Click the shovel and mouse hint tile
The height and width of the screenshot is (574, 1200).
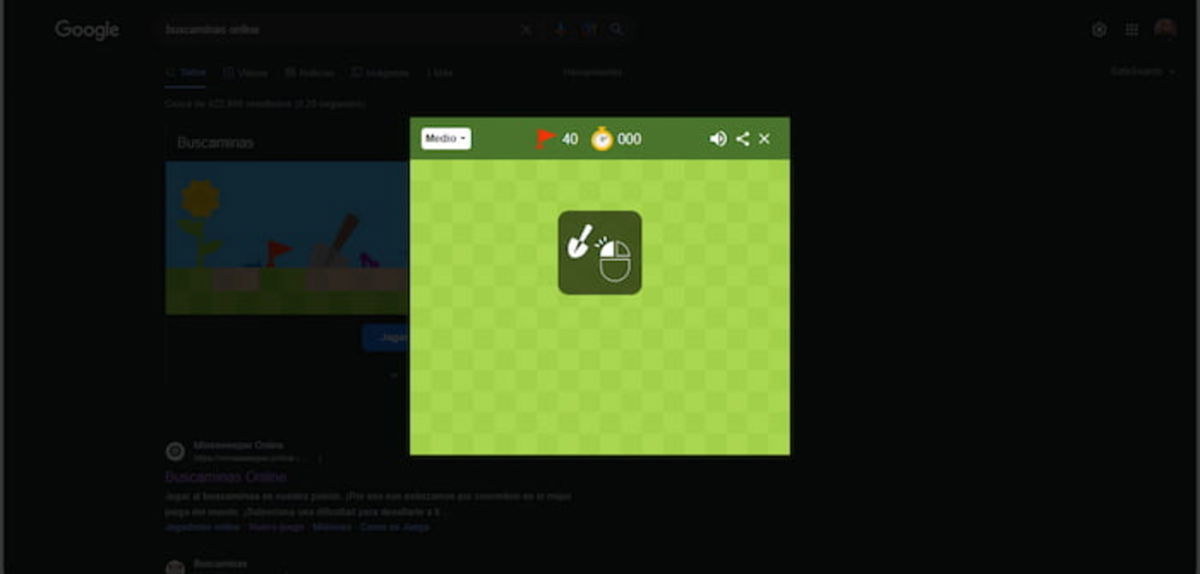[x=600, y=252]
